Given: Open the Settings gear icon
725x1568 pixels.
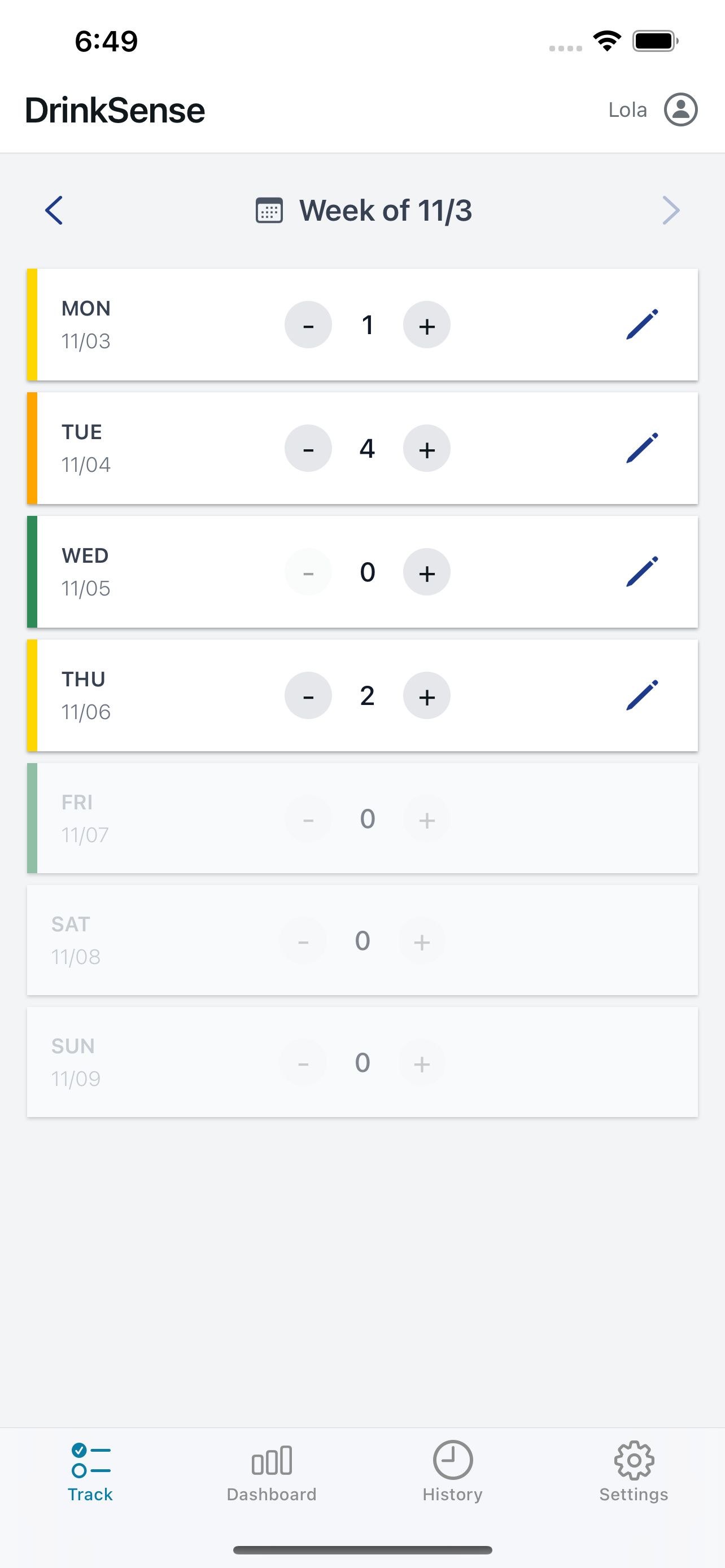Looking at the screenshot, I should point(634,1459).
